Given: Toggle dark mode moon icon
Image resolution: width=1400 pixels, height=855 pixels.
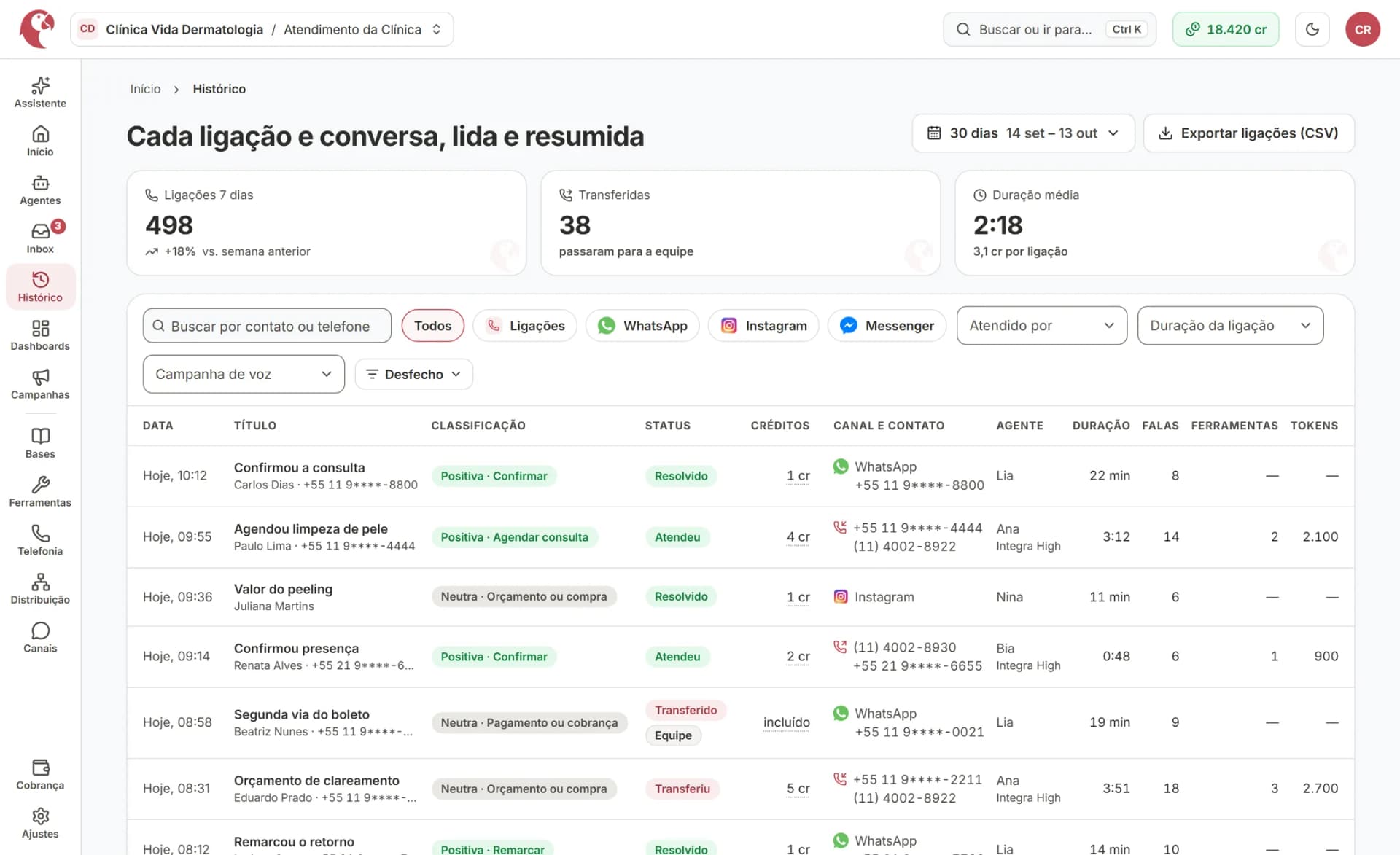Looking at the screenshot, I should 1312,29.
